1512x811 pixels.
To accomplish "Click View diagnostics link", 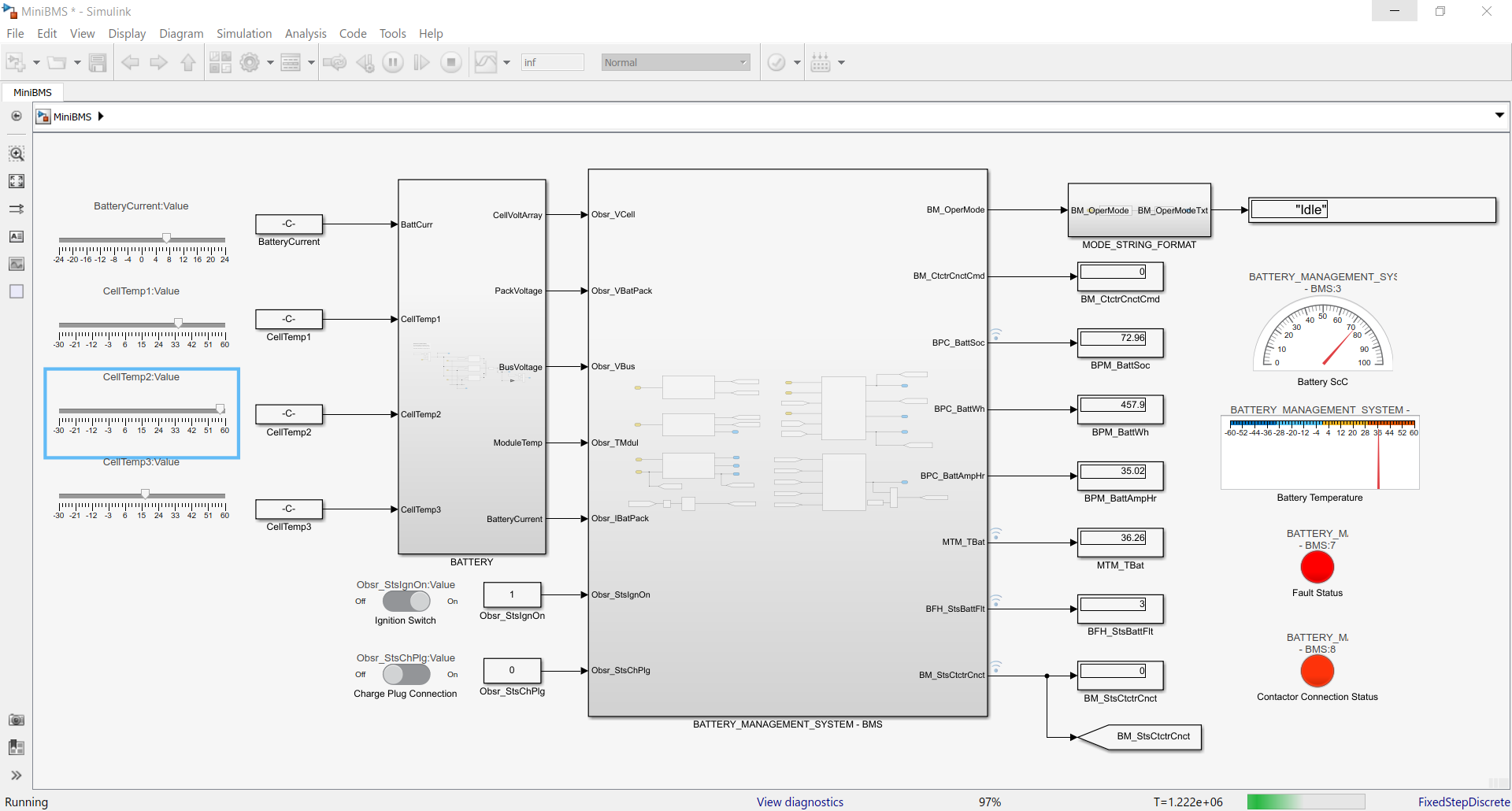I will pos(799,802).
